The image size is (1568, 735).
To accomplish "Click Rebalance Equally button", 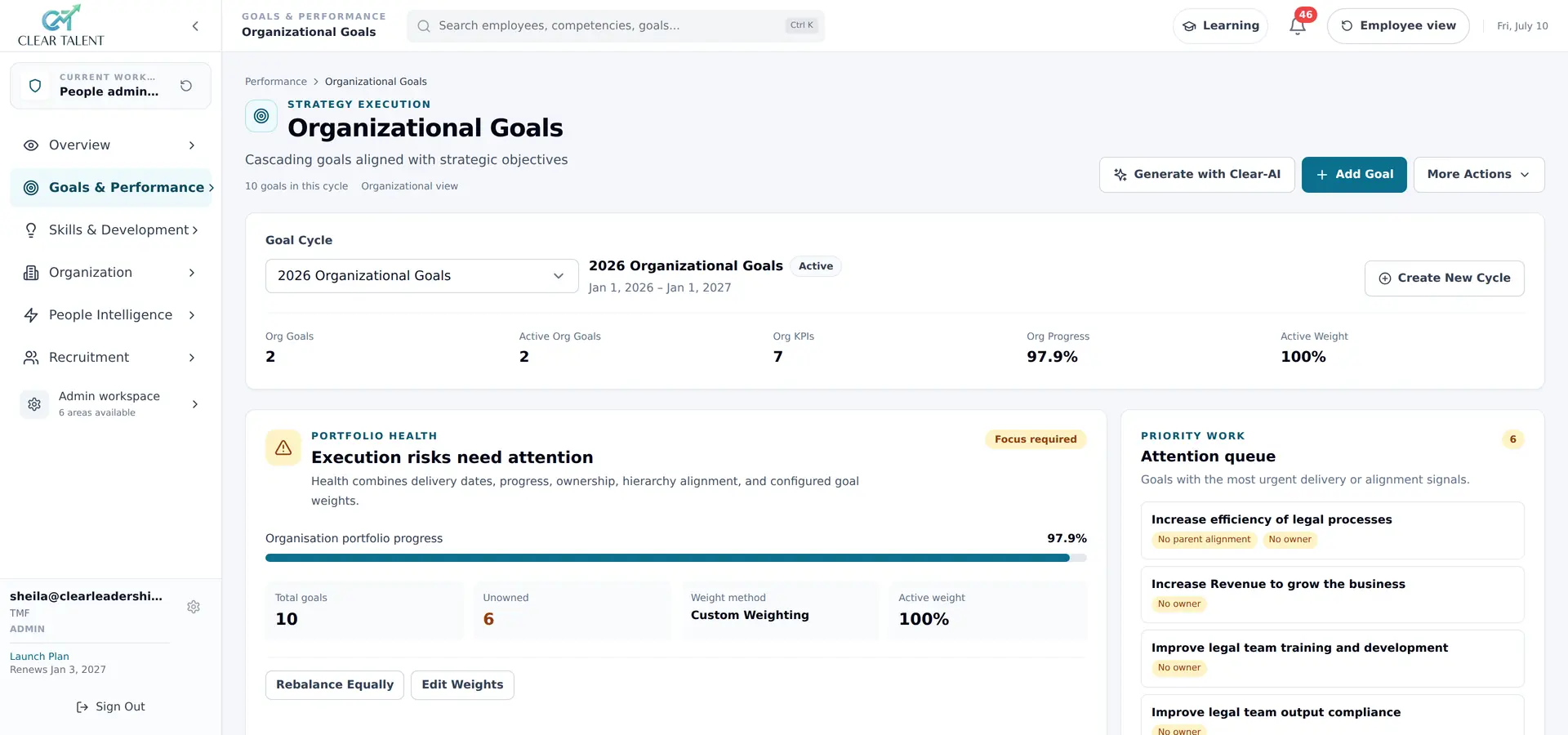I will pos(335,685).
